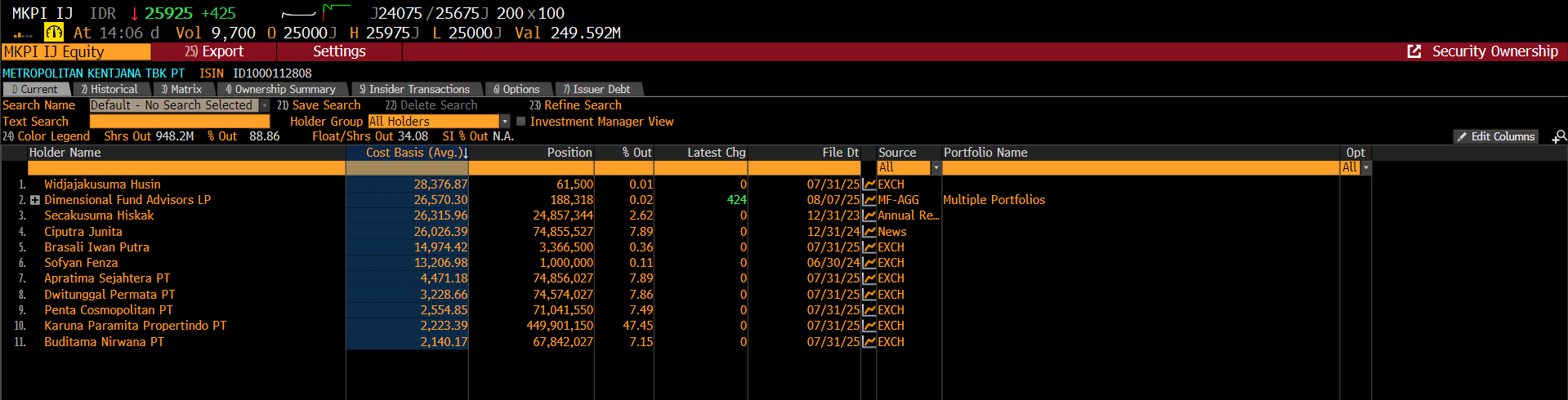This screenshot has height=400, width=1568.
Task: Click the pop-out icon beside Security Ownership
Action: point(1414,51)
